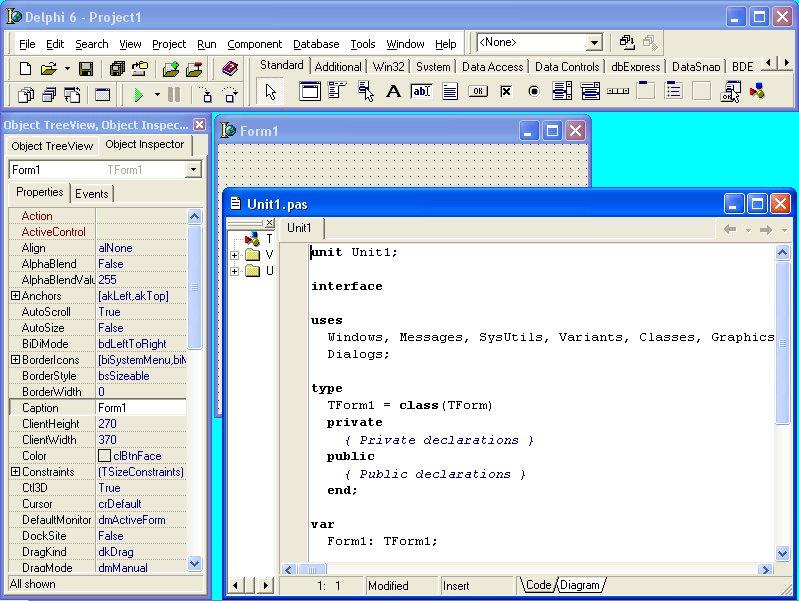Select the arrow pointer palette tool
Viewport: 799px width, 601px height.
pyautogui.click(x=270, y=92)
